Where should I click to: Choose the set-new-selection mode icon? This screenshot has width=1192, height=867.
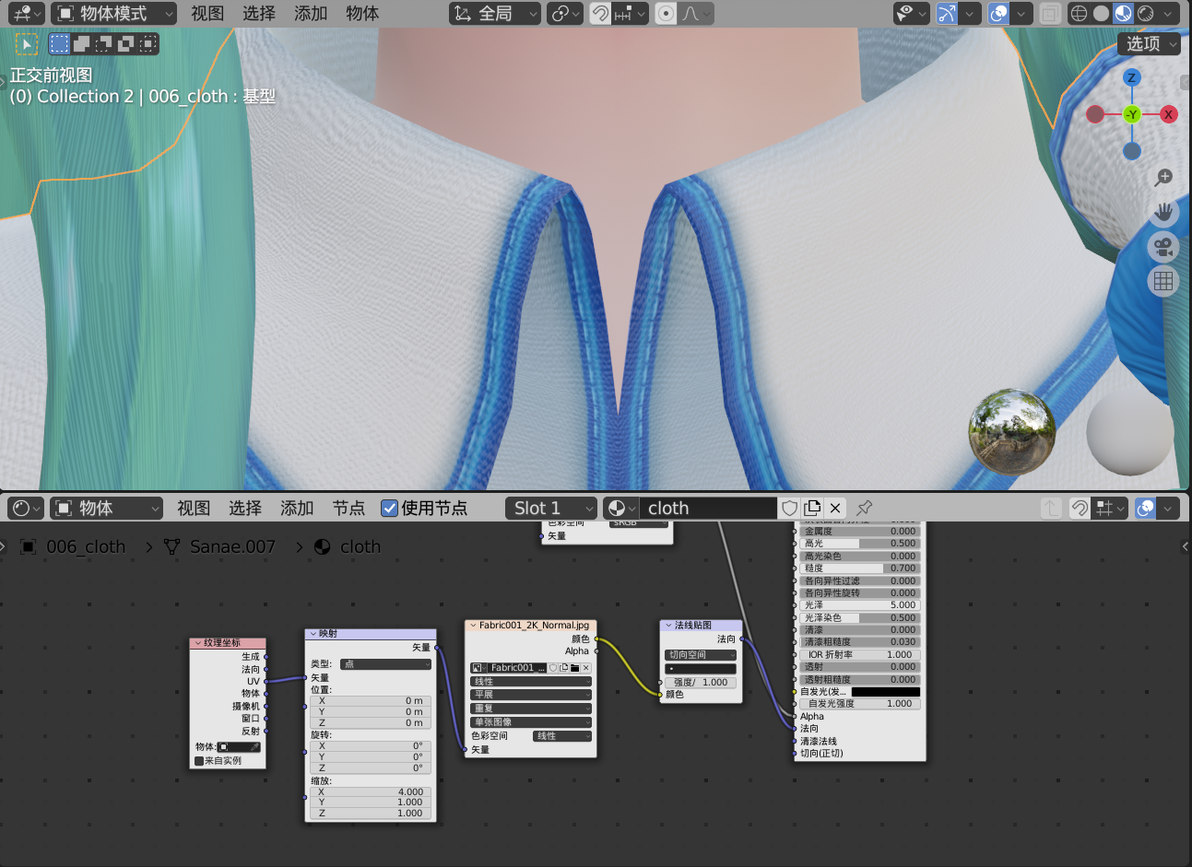(59, 44)
